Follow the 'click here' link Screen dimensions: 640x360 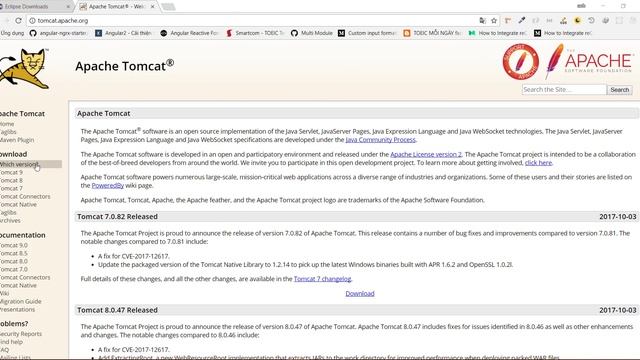click(538, 162)
